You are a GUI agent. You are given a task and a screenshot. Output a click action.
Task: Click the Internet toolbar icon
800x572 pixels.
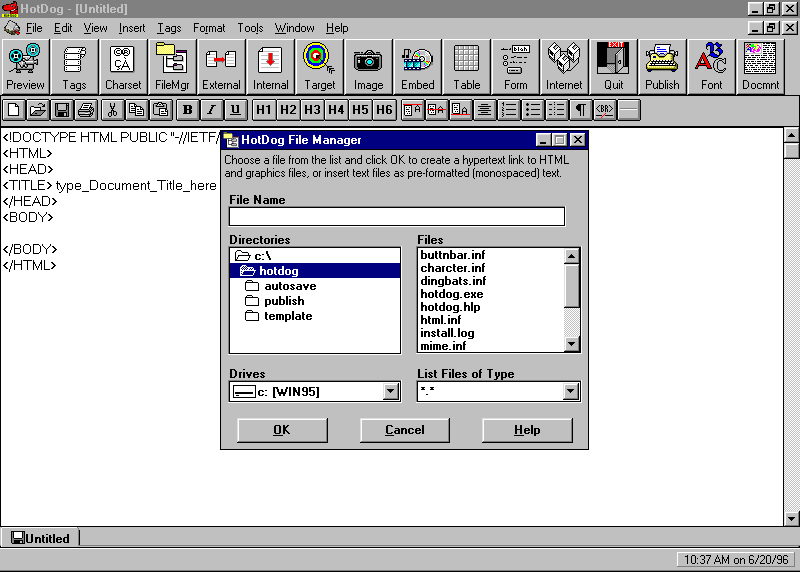[564, 67]
